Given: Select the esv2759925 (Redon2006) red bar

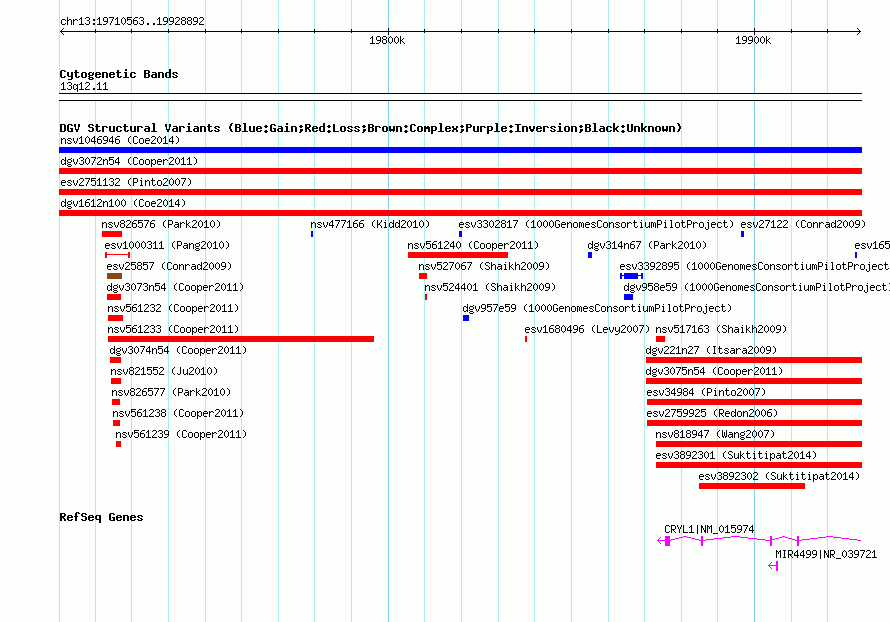Looking at the screenshot, I should pyautogui.click(x=754, y=423).
